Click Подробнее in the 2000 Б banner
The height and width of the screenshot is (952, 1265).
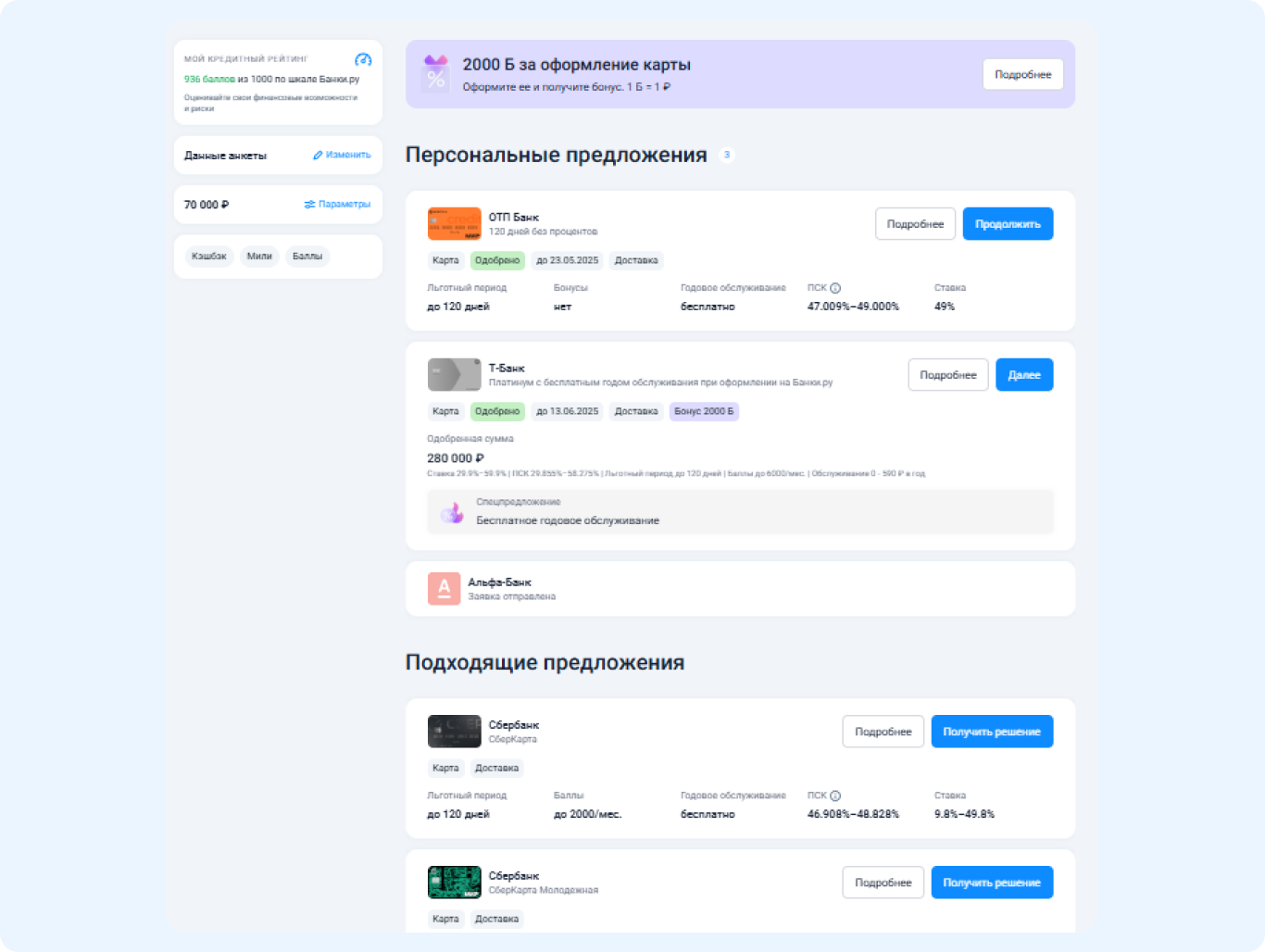click(x=1023, y=74)
